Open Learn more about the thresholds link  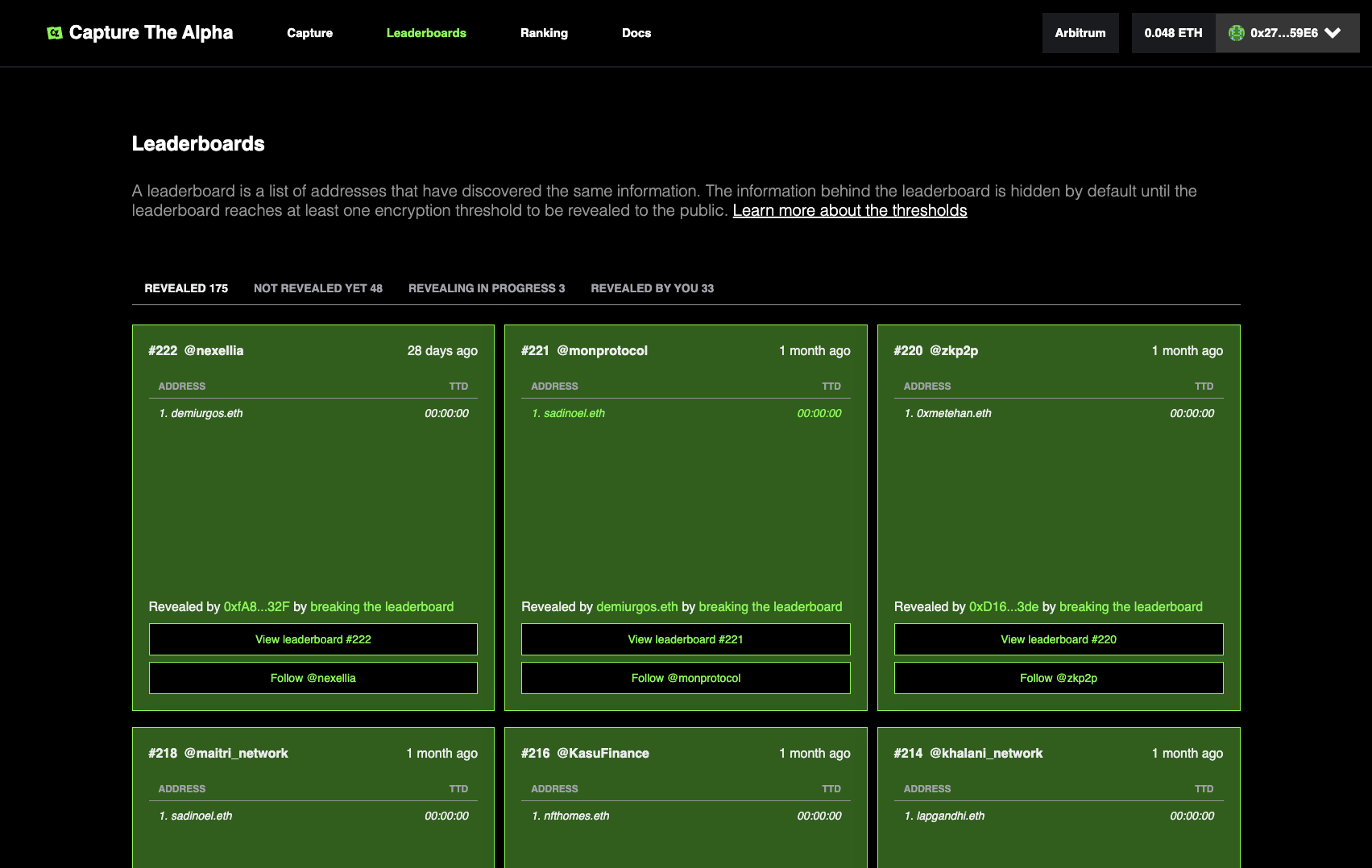(x=849, y=211)
